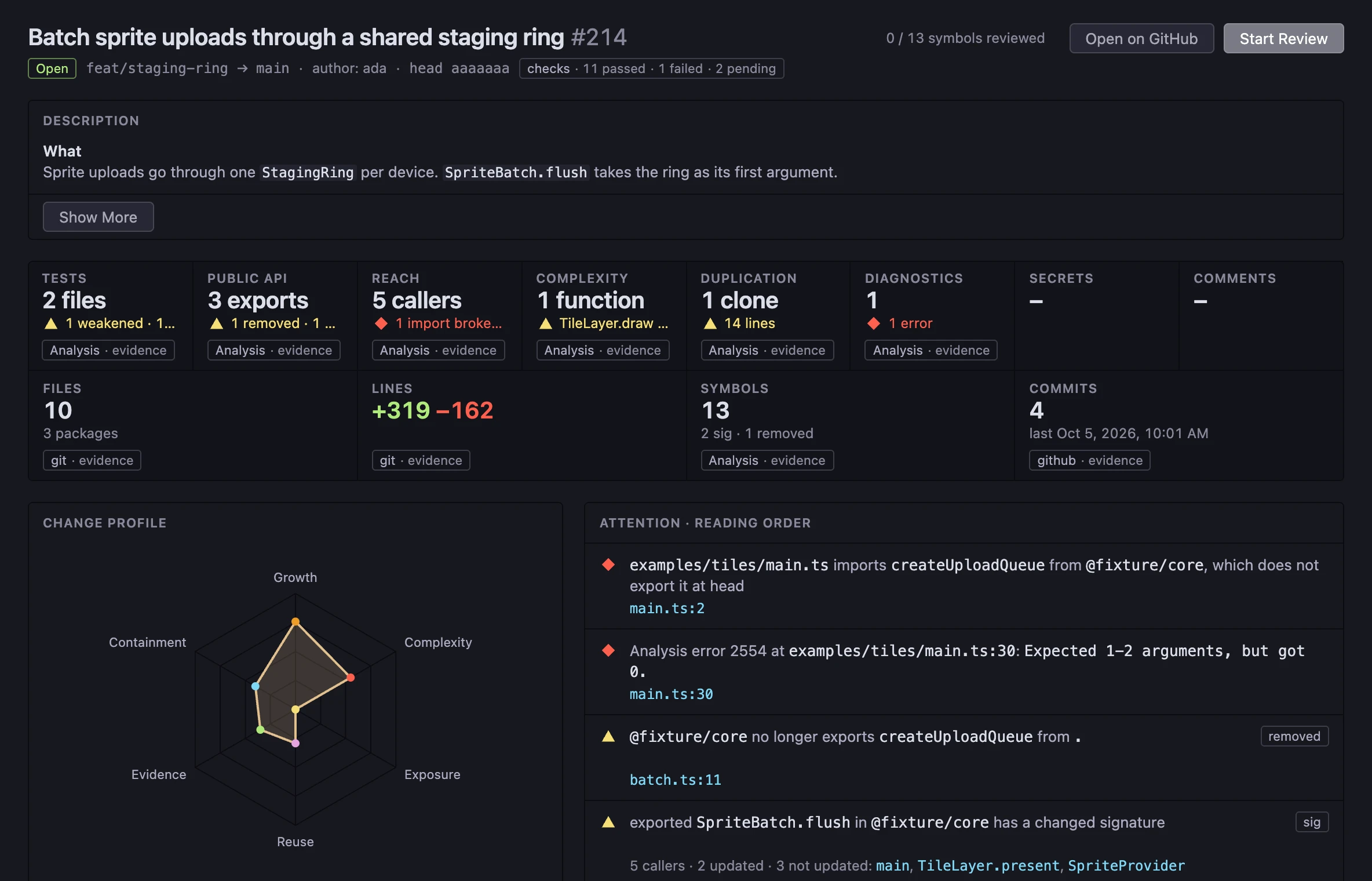Image resolution: width=1372 pixels, height=881 pixels.
Task: Select the red Complexity point on radar chart
Action: pyautogui.click(x=351, y=677)
